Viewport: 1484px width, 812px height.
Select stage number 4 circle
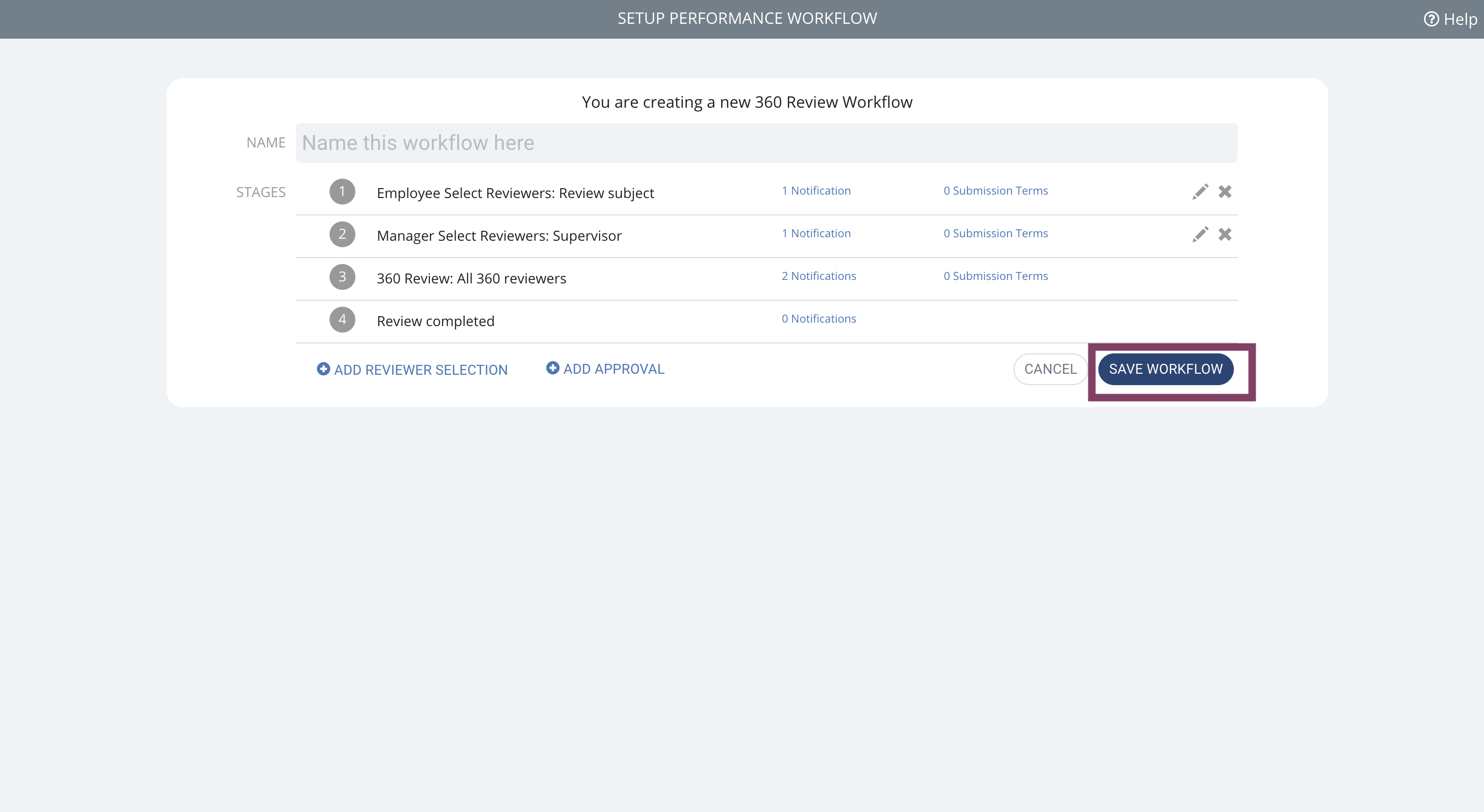342,319
